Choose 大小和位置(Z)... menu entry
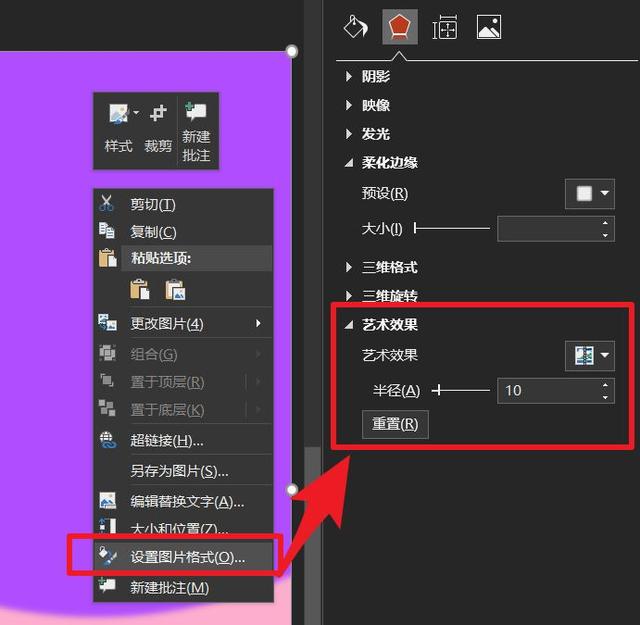Screen dimensions: 640x625 click(183, 527)
